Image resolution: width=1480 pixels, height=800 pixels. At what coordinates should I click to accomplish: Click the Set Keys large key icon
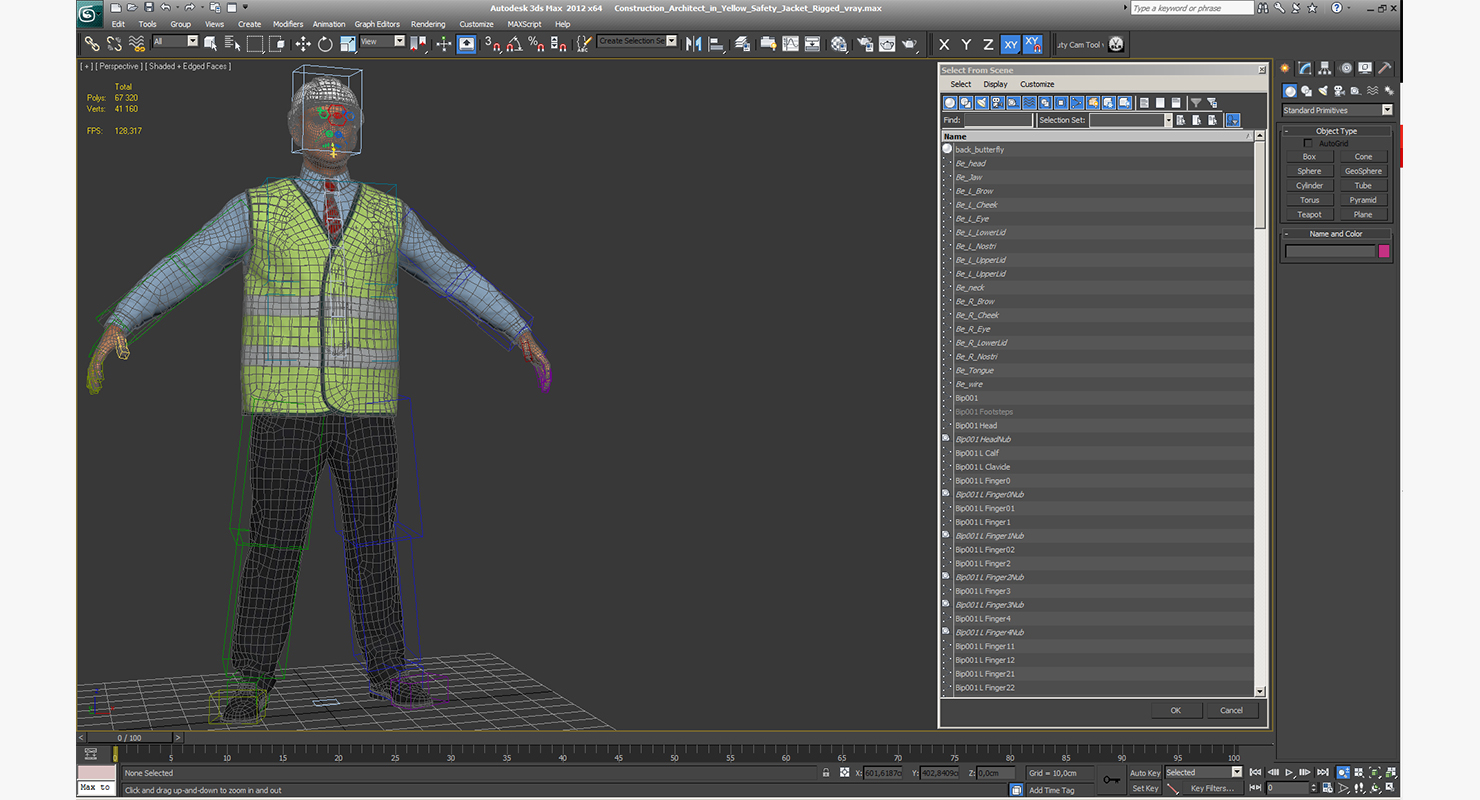pyautogui.click(x=1111, y=780)
